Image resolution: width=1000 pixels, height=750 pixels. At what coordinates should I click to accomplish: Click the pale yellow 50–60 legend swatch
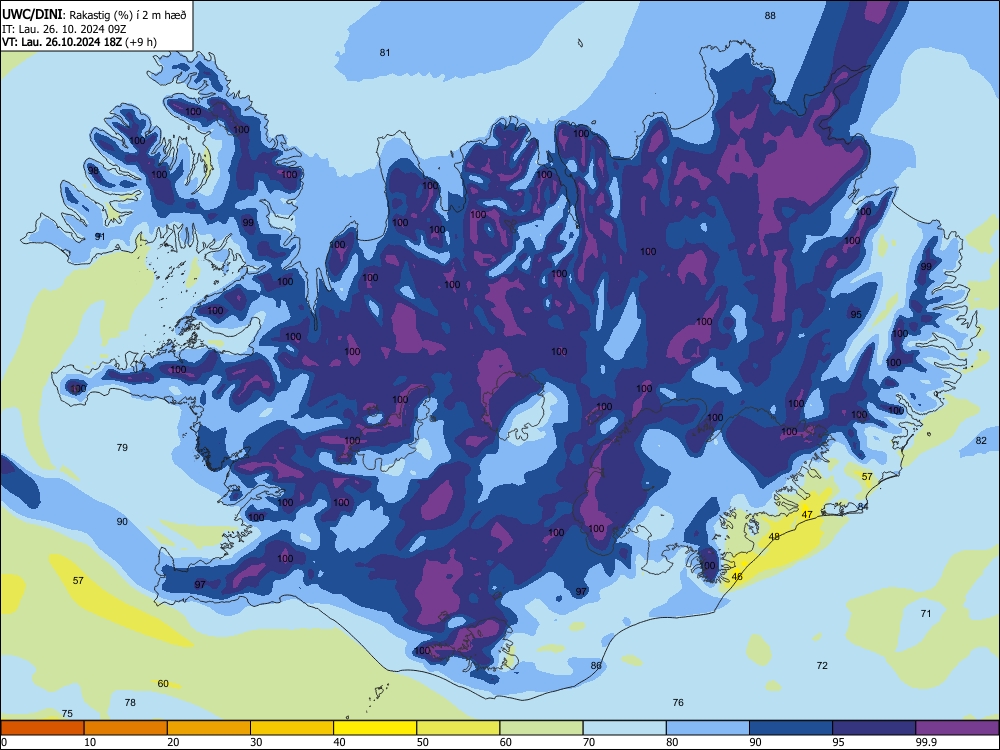458,728
